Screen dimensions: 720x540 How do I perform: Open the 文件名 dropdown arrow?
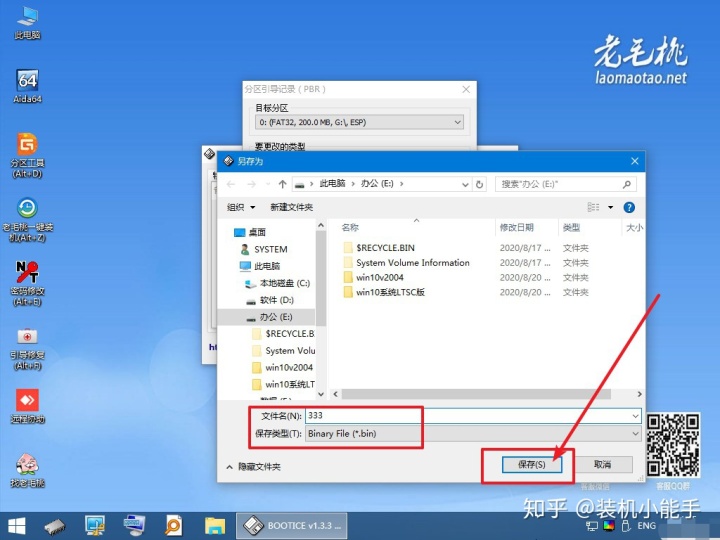pos(636,416)
